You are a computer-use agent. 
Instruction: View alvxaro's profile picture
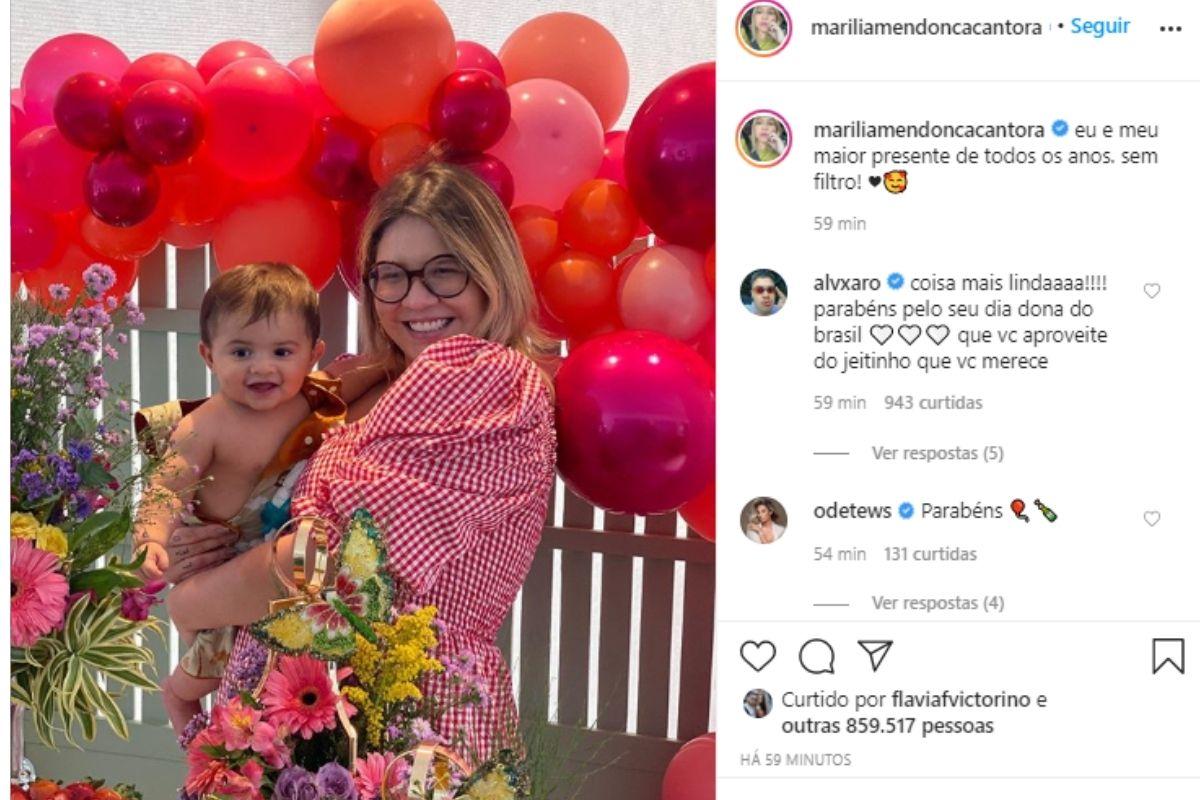pos(763,292)
